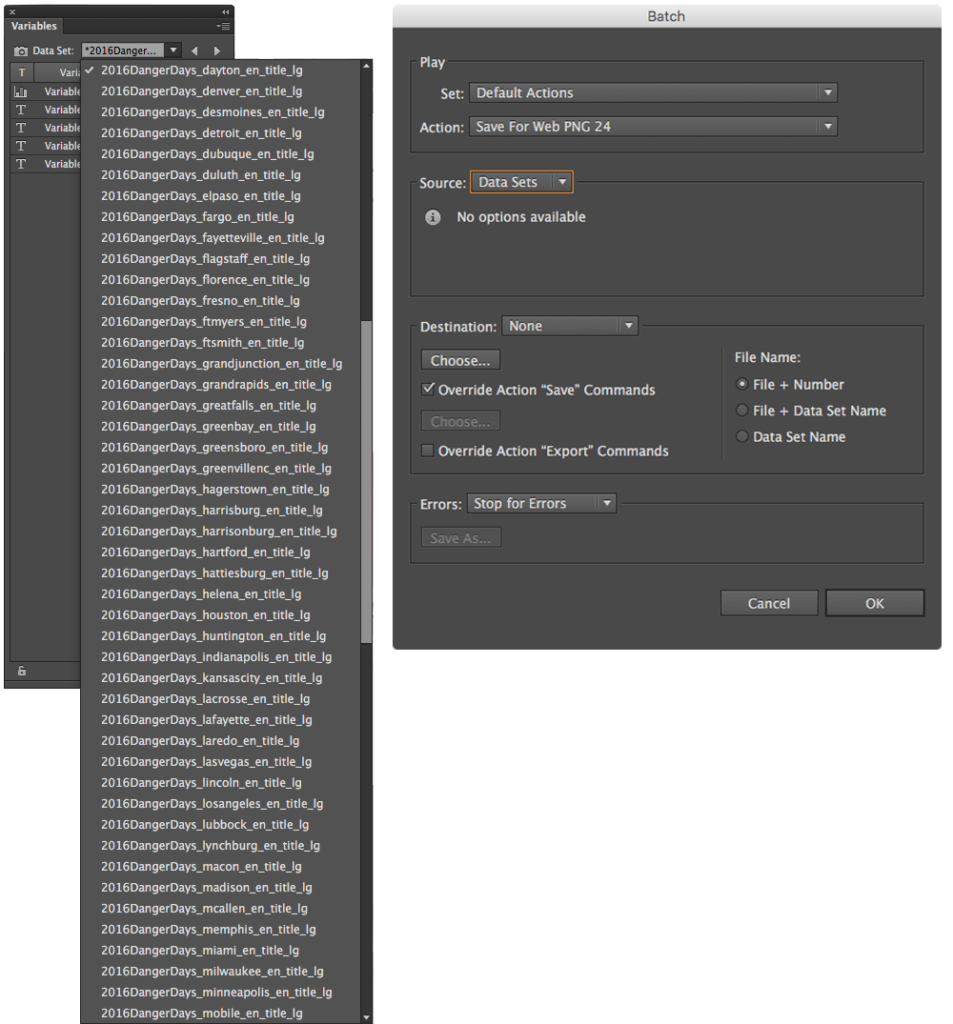Image resolution: width=953 pixels, height=1024 pixels.
Task: Select 2016DangerDays_denver_en_title_lg data set
Action: tap(201, 91)
